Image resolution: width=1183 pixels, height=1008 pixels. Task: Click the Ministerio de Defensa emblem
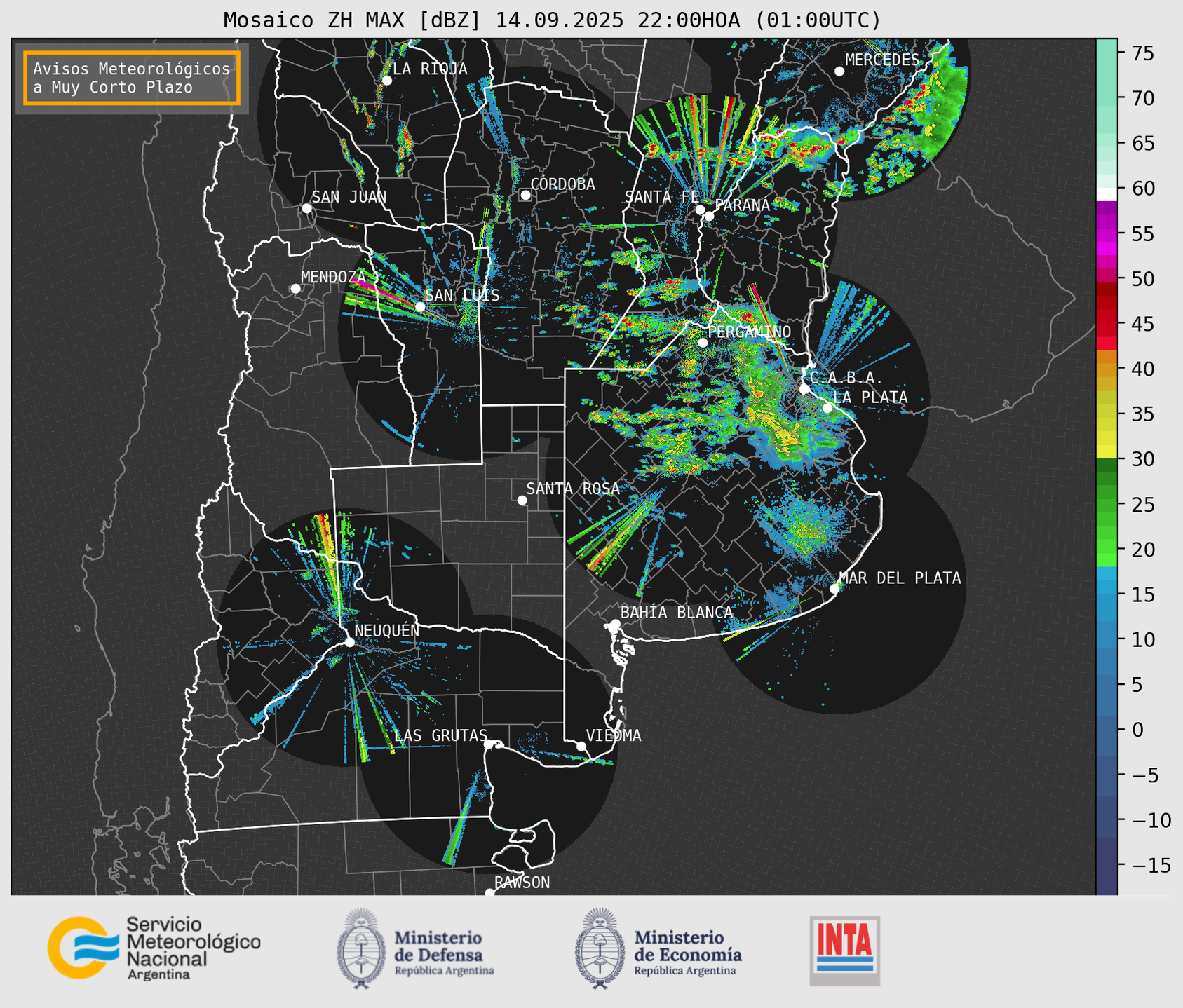point(361,948)
